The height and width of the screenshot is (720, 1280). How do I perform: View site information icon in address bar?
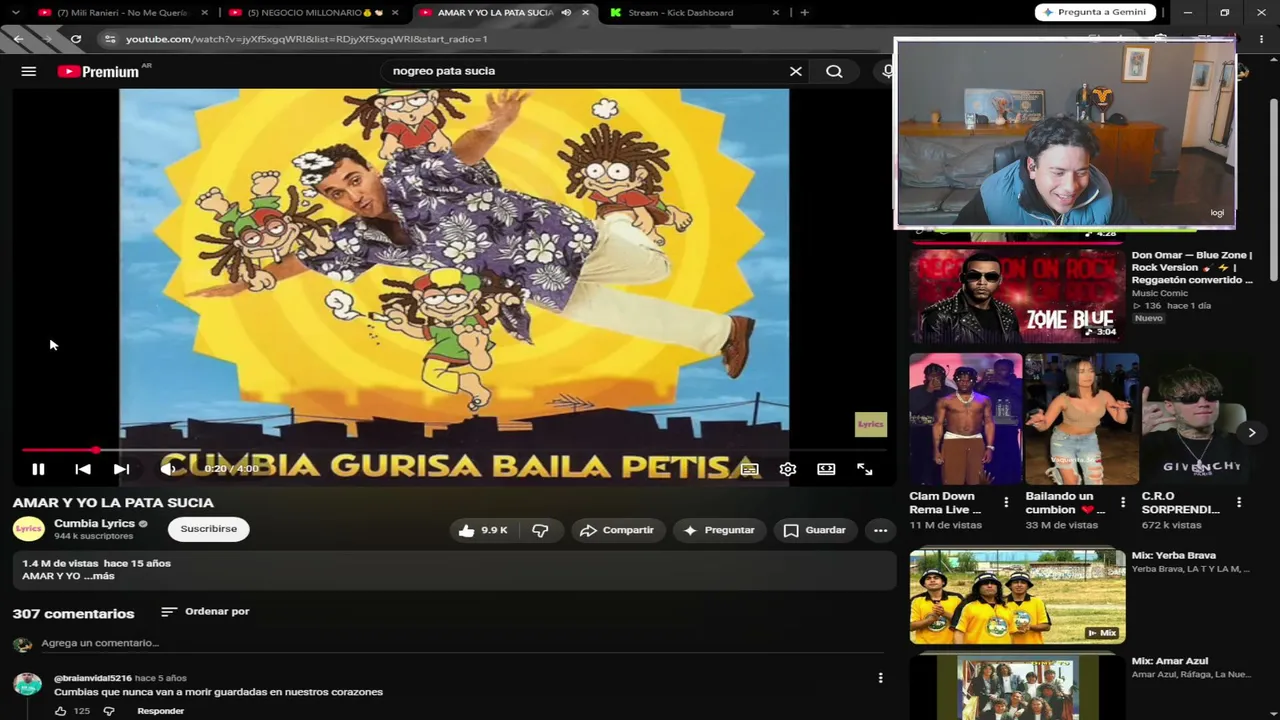pyautogui.click(x=110, y=39)
